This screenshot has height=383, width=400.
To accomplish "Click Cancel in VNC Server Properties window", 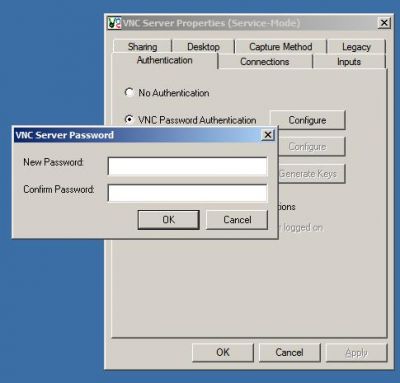I will (x=289, y=352).
